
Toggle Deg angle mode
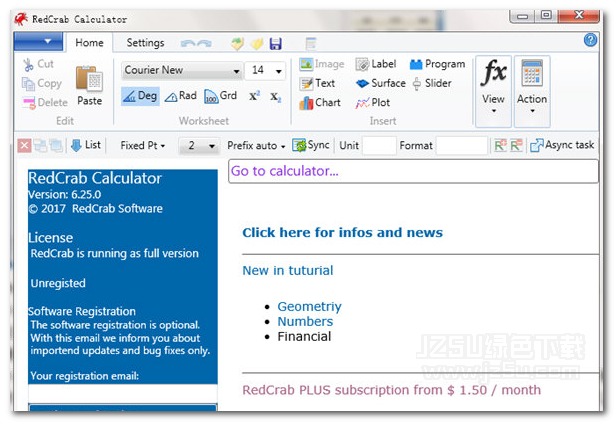tap(140, 96)
